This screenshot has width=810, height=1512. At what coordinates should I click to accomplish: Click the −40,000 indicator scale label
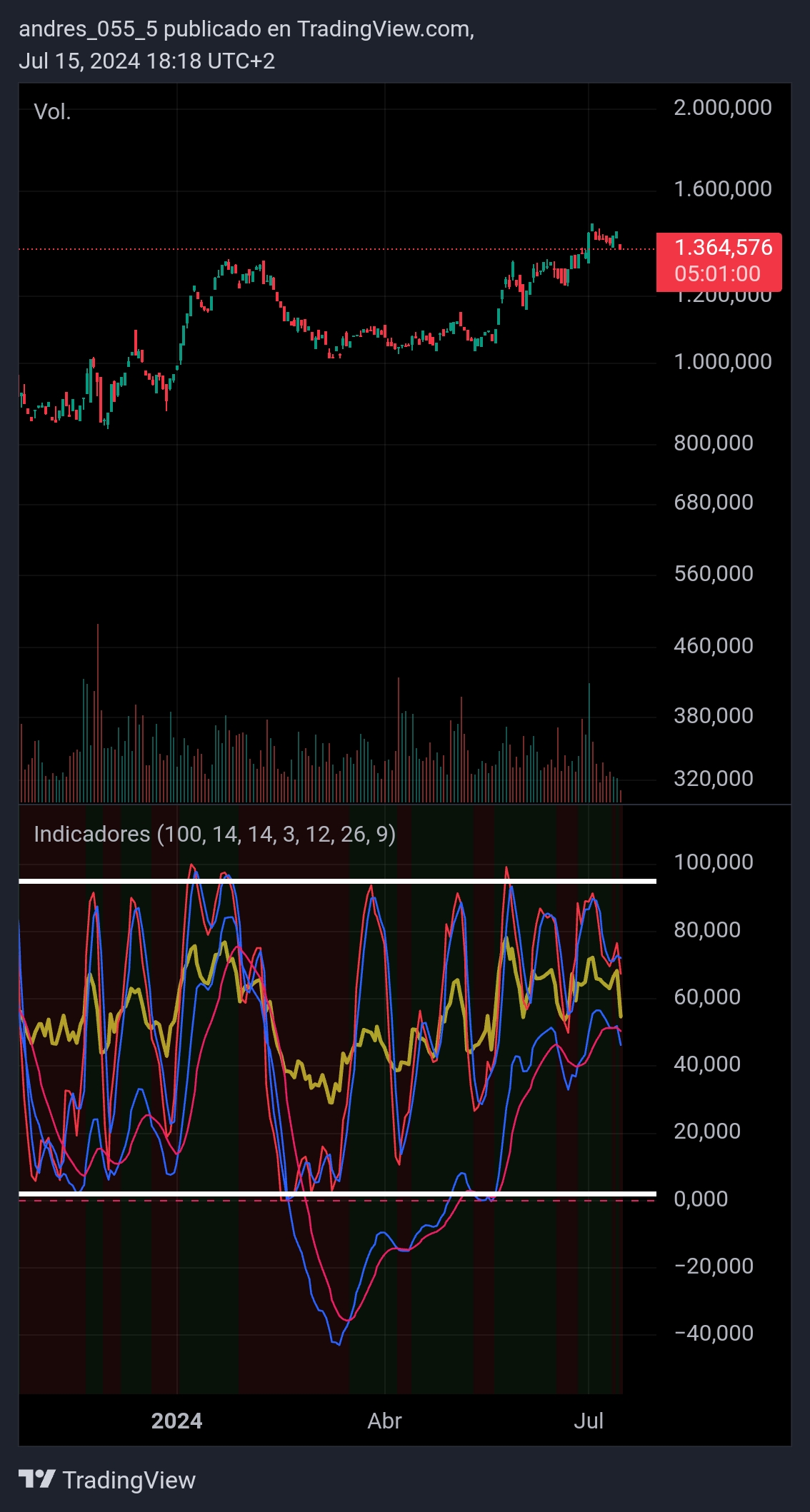point(713,1333)
